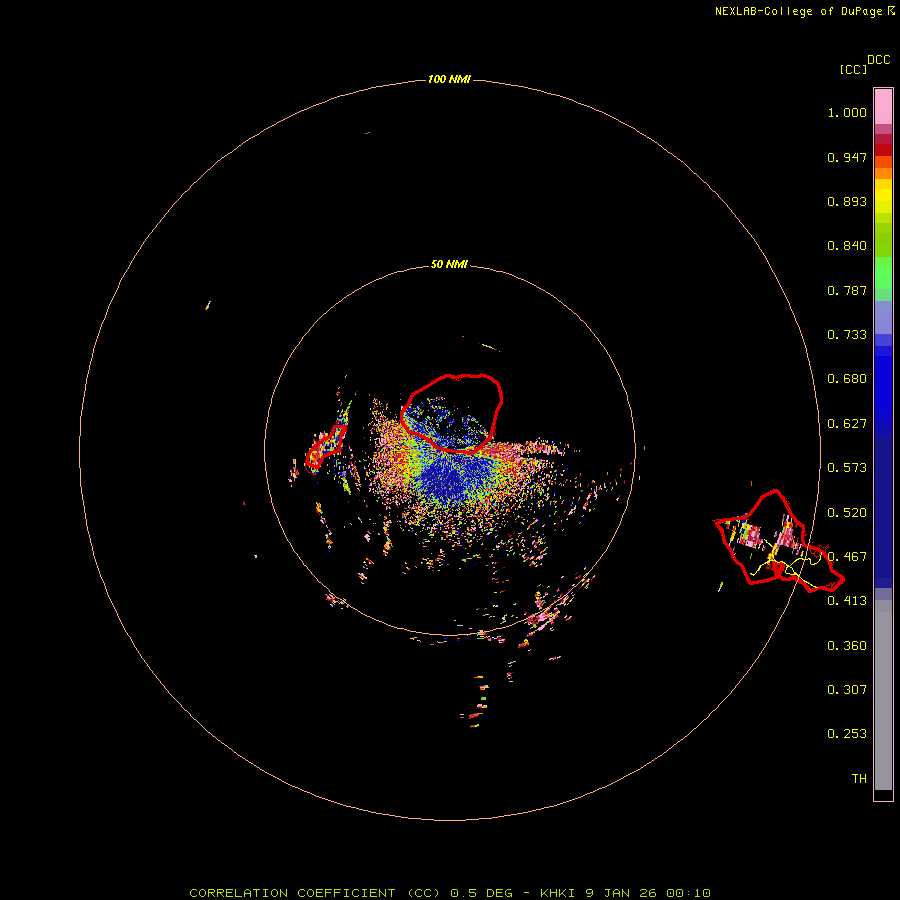Pick the gray swatch beside 0.307
Image resolution: width=900 pixels, height=900 pixels.
[883, 697]
